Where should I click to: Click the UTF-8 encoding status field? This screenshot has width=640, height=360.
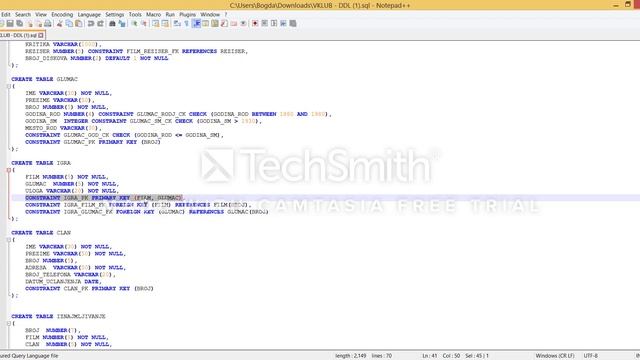[x=591, y=356]
